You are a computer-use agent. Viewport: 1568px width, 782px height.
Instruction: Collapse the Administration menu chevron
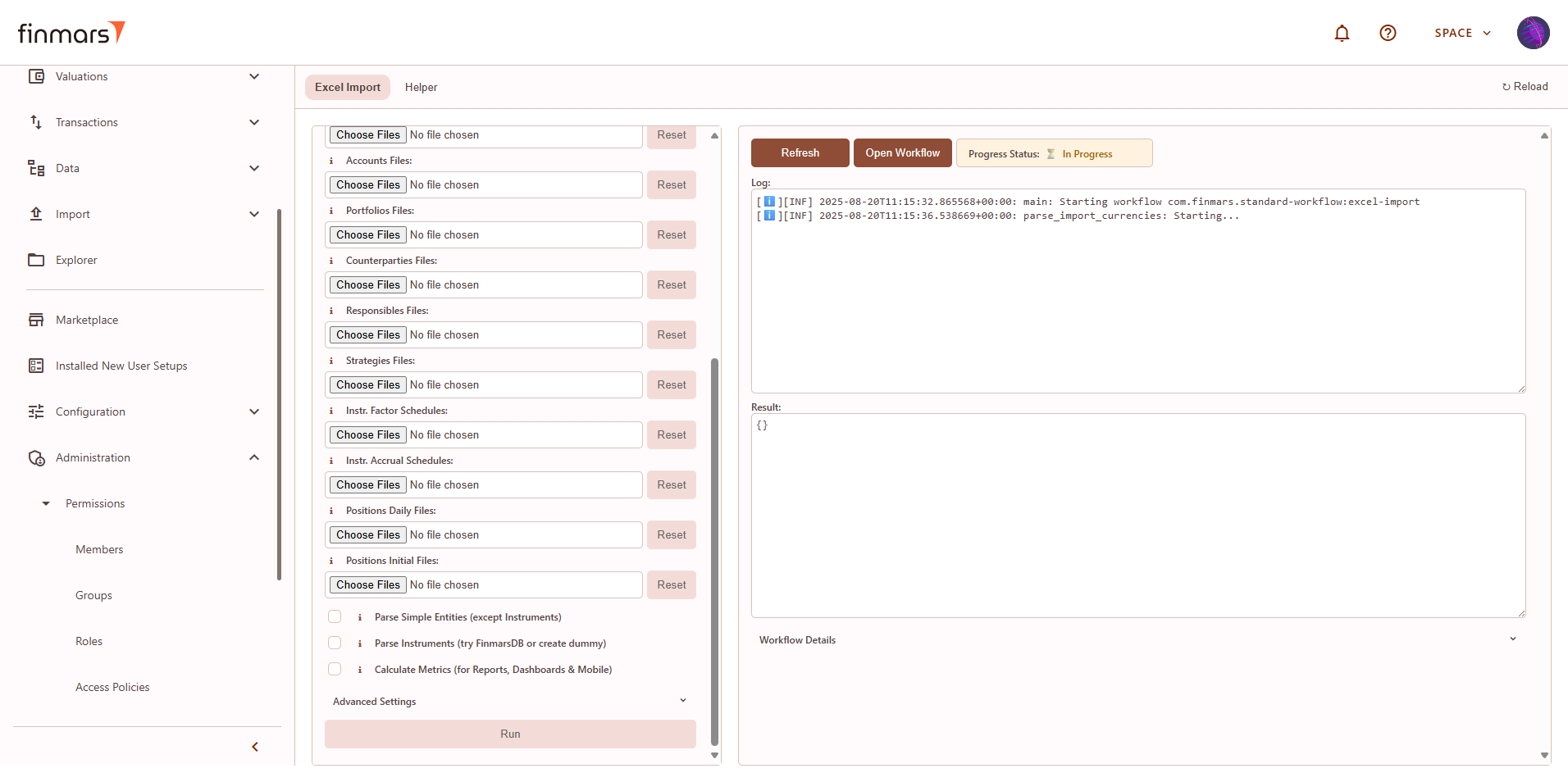click(254, 457)
